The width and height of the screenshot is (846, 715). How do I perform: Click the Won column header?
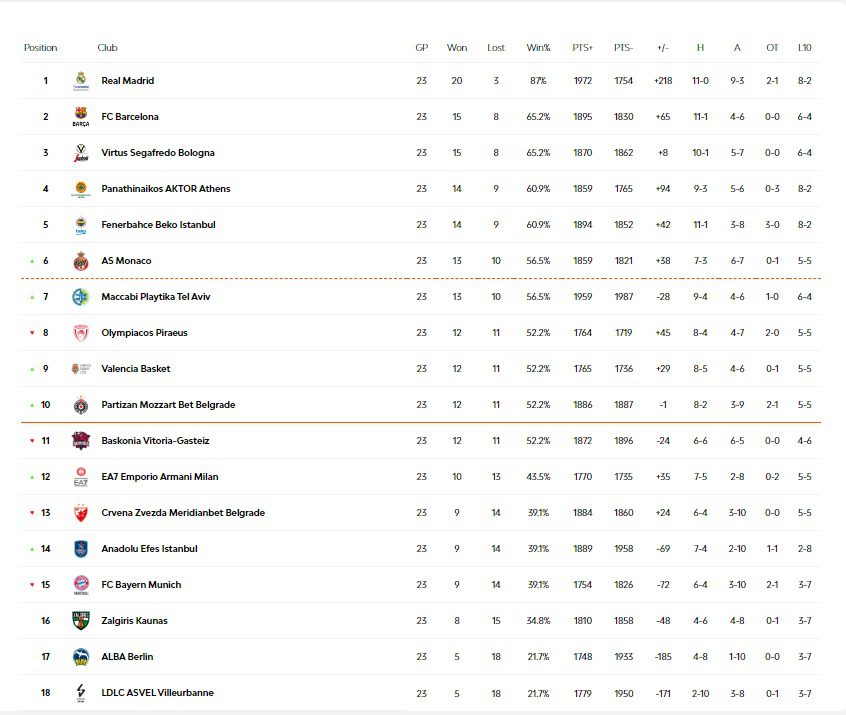(457, 48)
